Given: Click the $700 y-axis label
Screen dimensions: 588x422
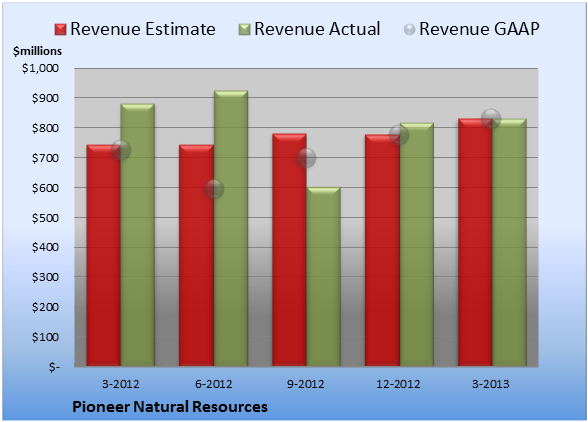Looking at the screenshot, I should 45,158.
